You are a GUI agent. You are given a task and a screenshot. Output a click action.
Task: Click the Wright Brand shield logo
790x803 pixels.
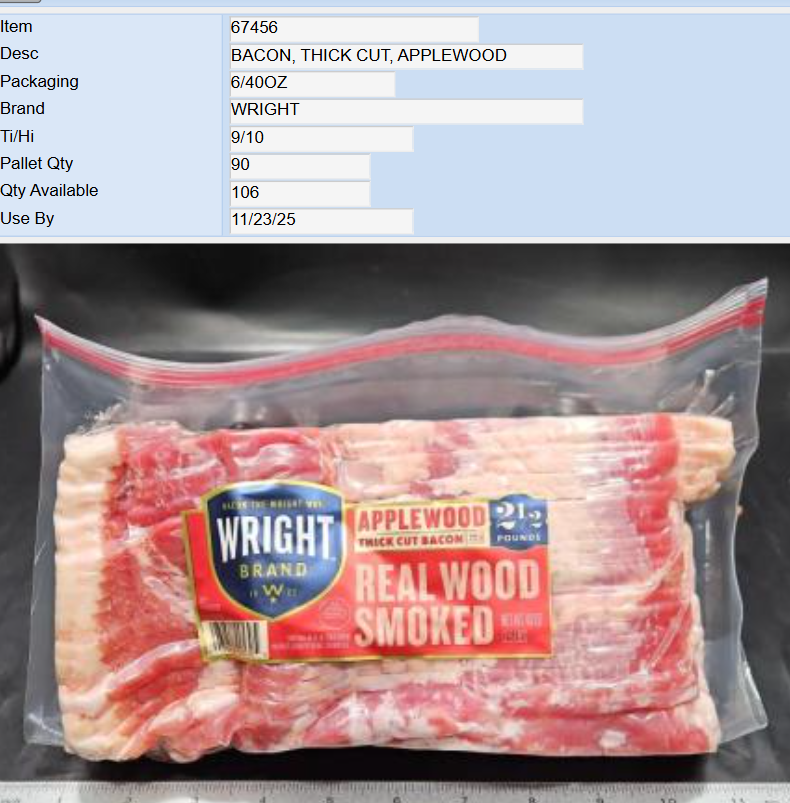point(274,550)
